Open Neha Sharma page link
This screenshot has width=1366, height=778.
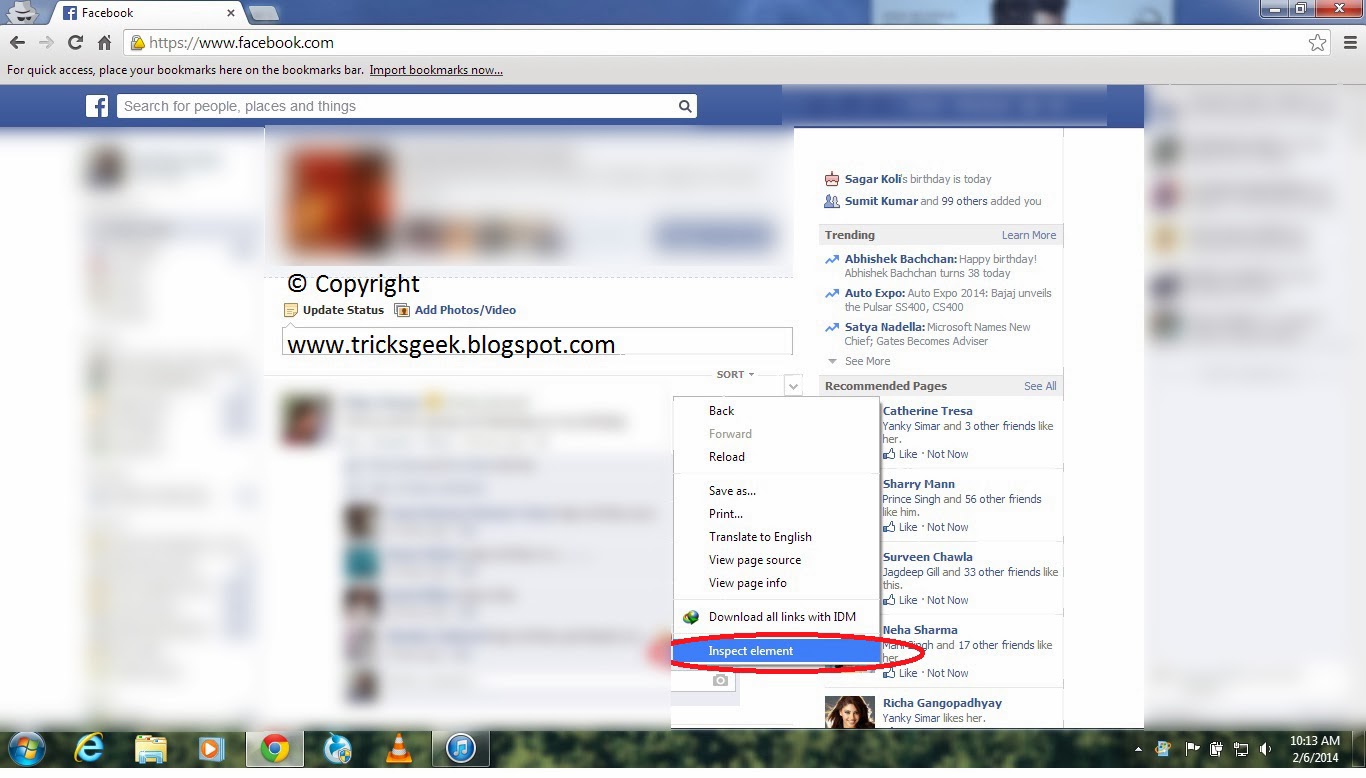[920, 630]
